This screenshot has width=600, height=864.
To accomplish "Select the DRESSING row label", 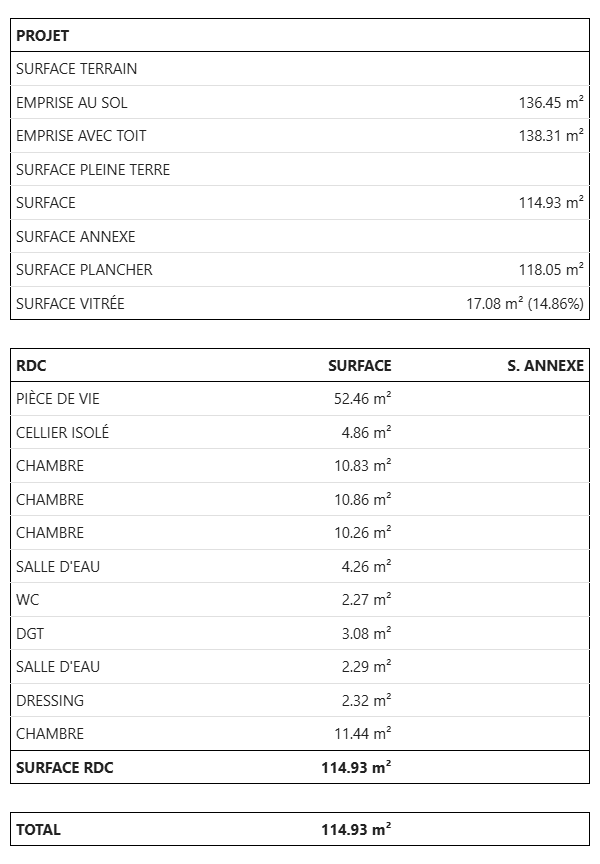I will click(50, 700).
